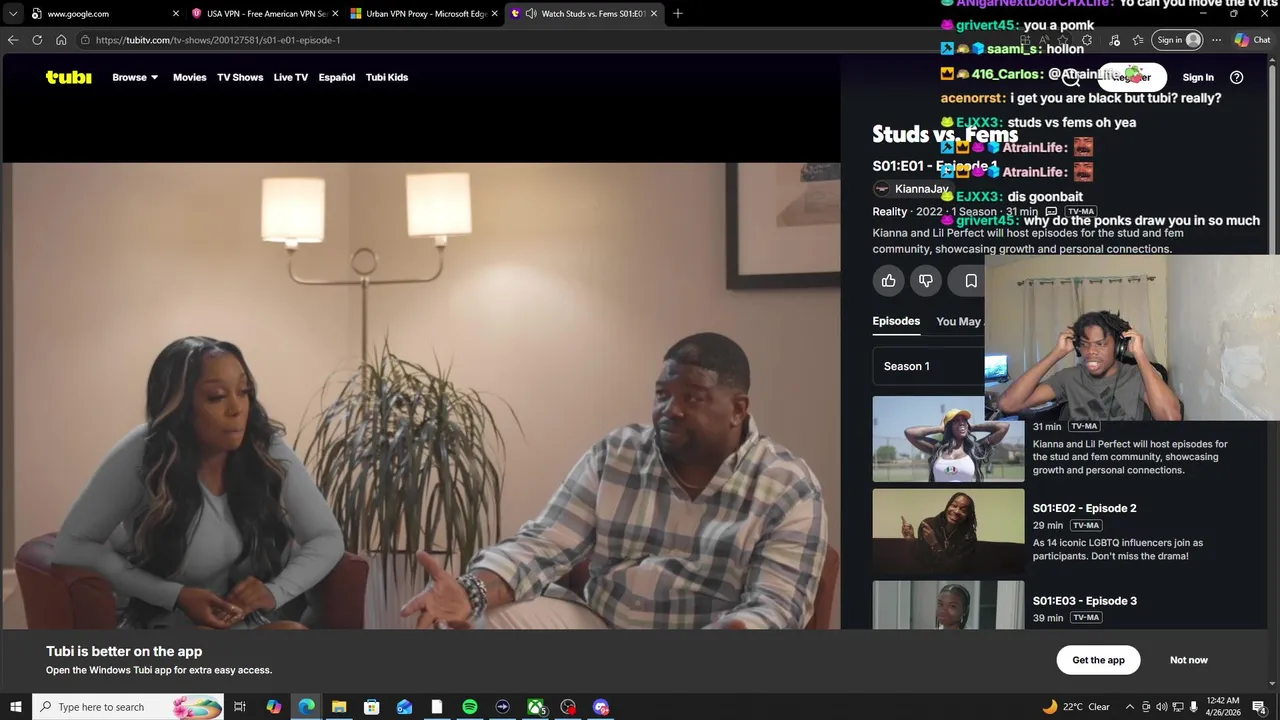Refresh the page
The image size is (1280, 720).
pyautogui.click(x=37, y=40)
